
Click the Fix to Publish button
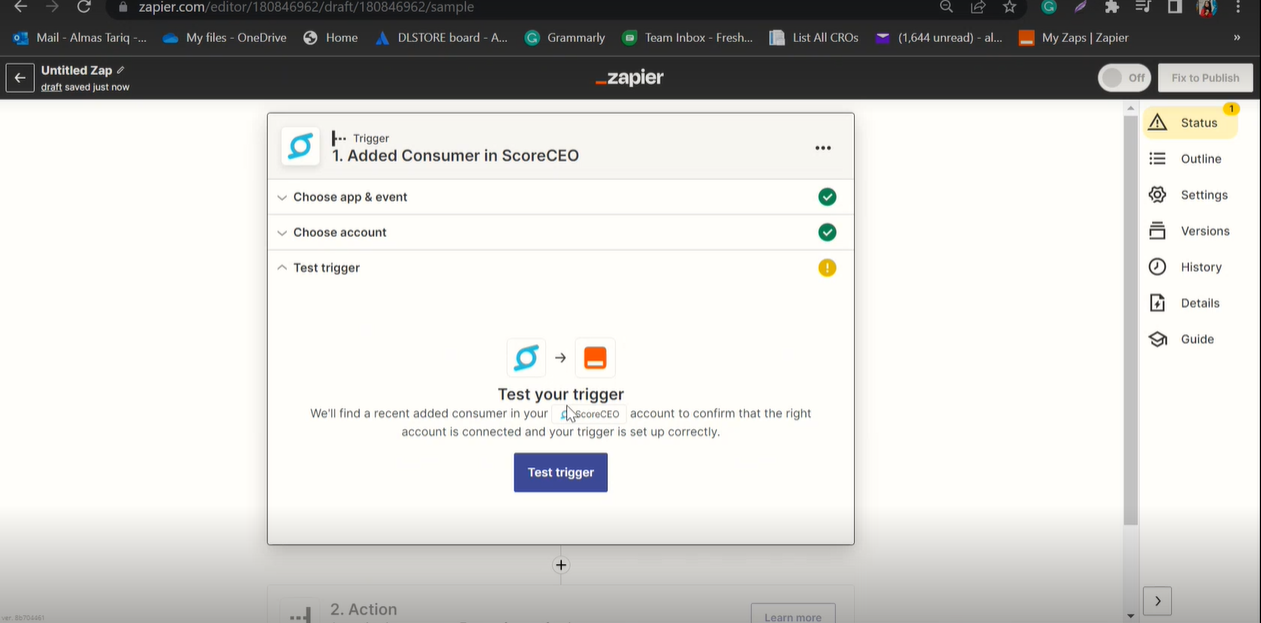click(1205, 78)
